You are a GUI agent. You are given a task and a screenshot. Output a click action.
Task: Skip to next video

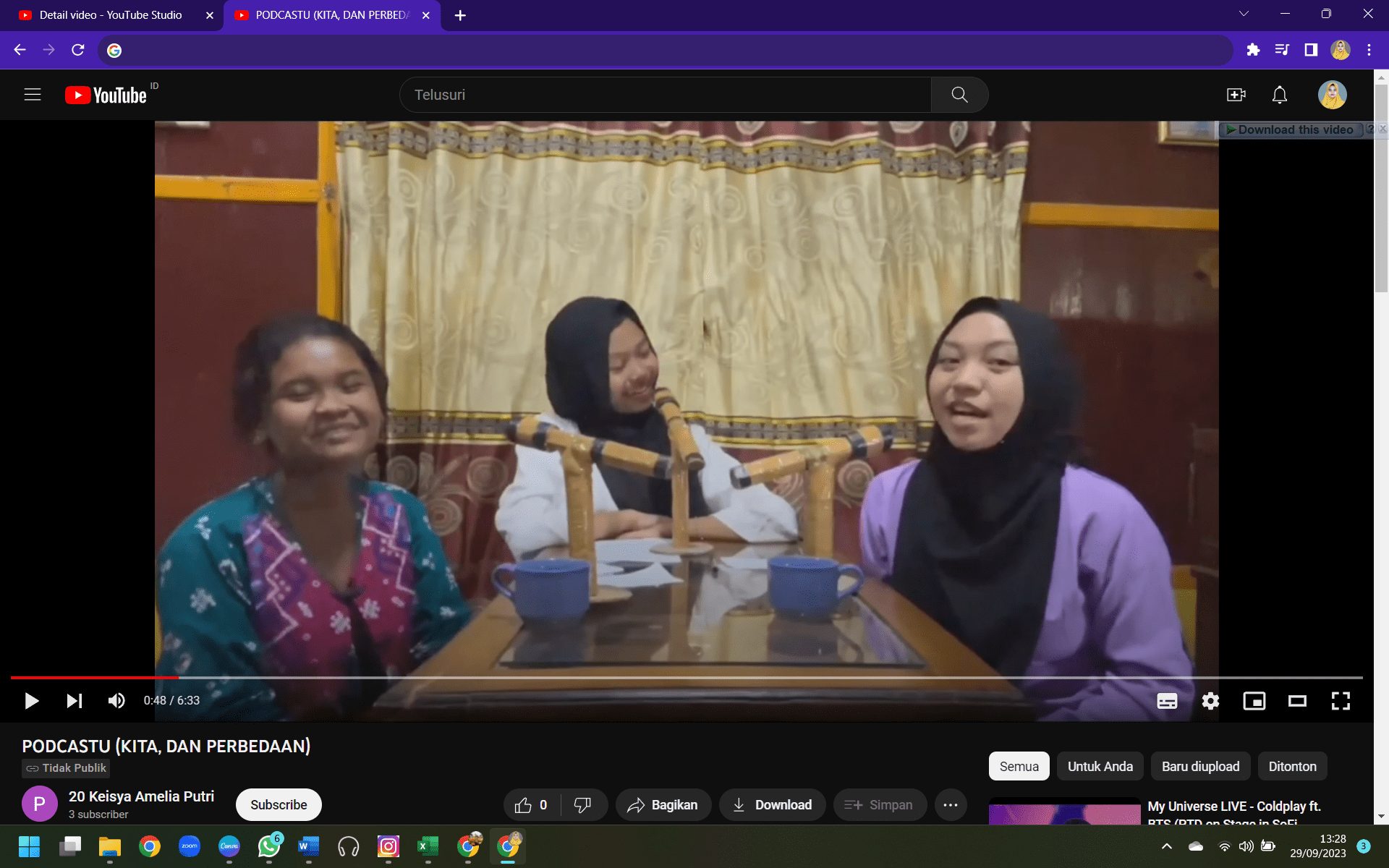pos(75,700)
